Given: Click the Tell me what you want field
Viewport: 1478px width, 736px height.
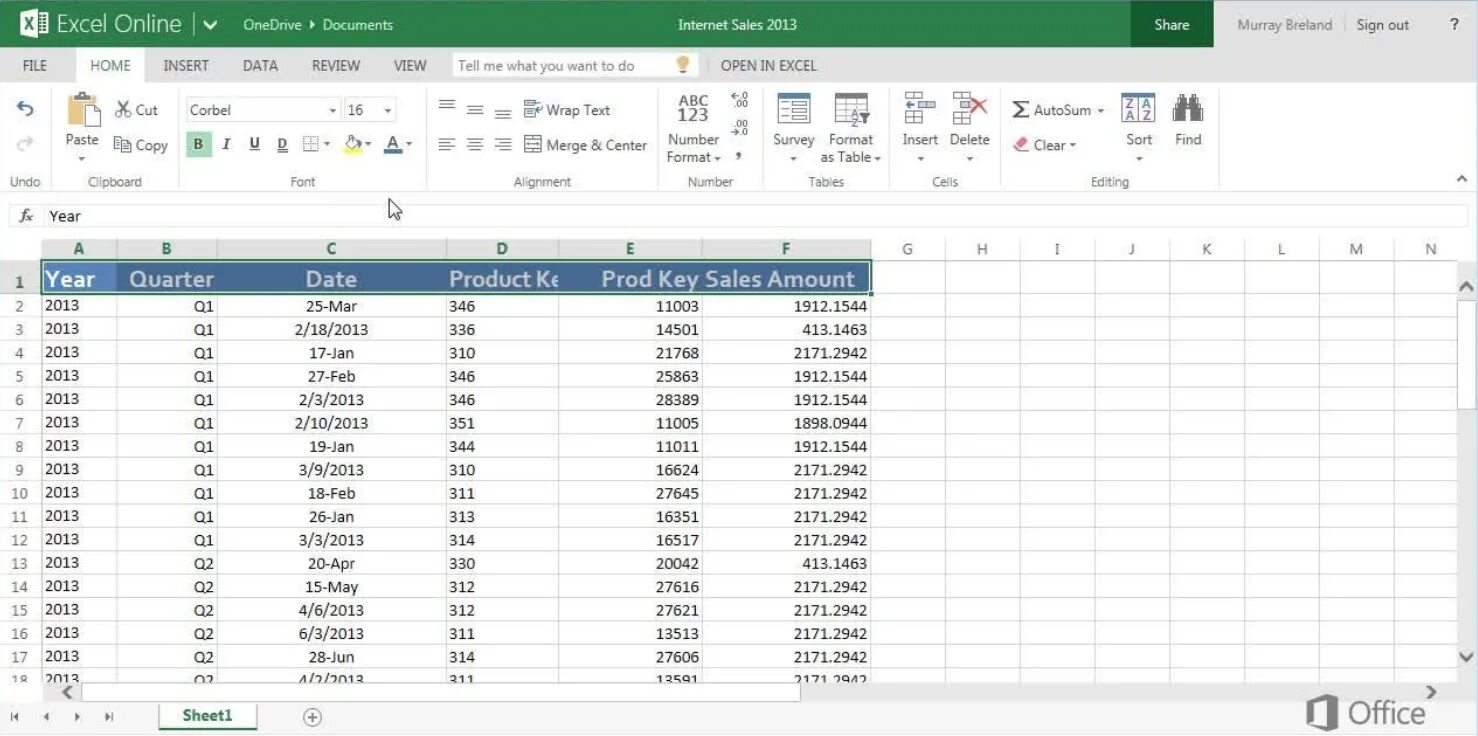Looking at the screenshot, I should click(574, 65).
